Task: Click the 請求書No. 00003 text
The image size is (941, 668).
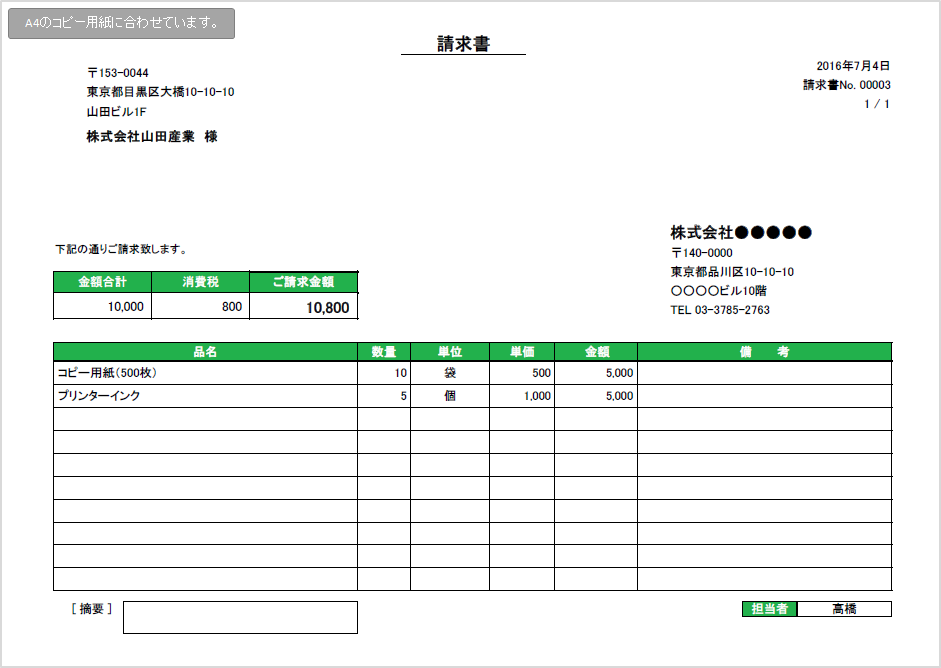Action: coord(846,85)
